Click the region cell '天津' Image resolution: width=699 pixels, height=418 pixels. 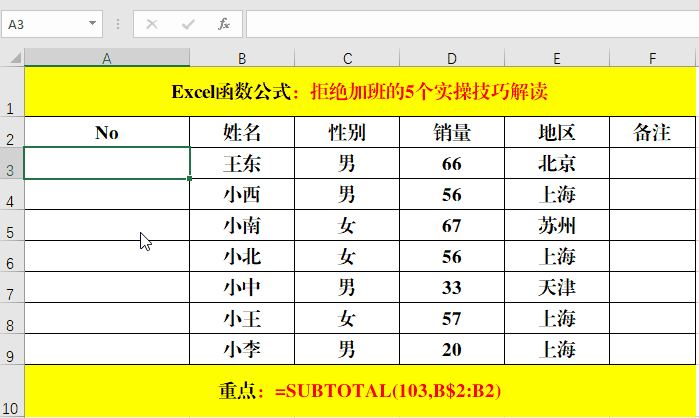(x=557, y=287)
